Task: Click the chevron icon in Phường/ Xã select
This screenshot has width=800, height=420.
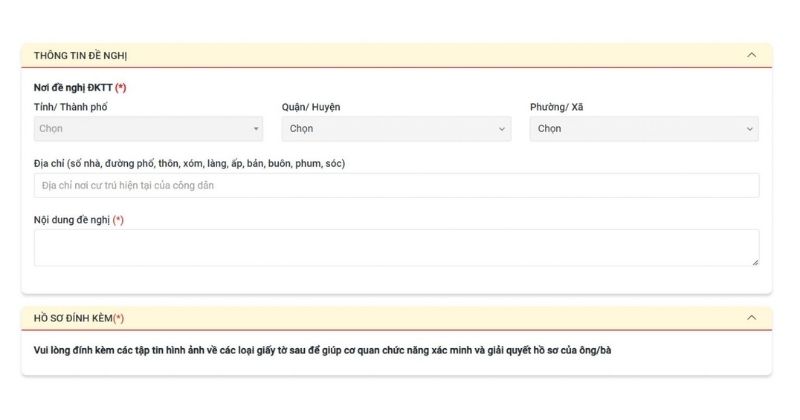Action: [x=750, y=129]
